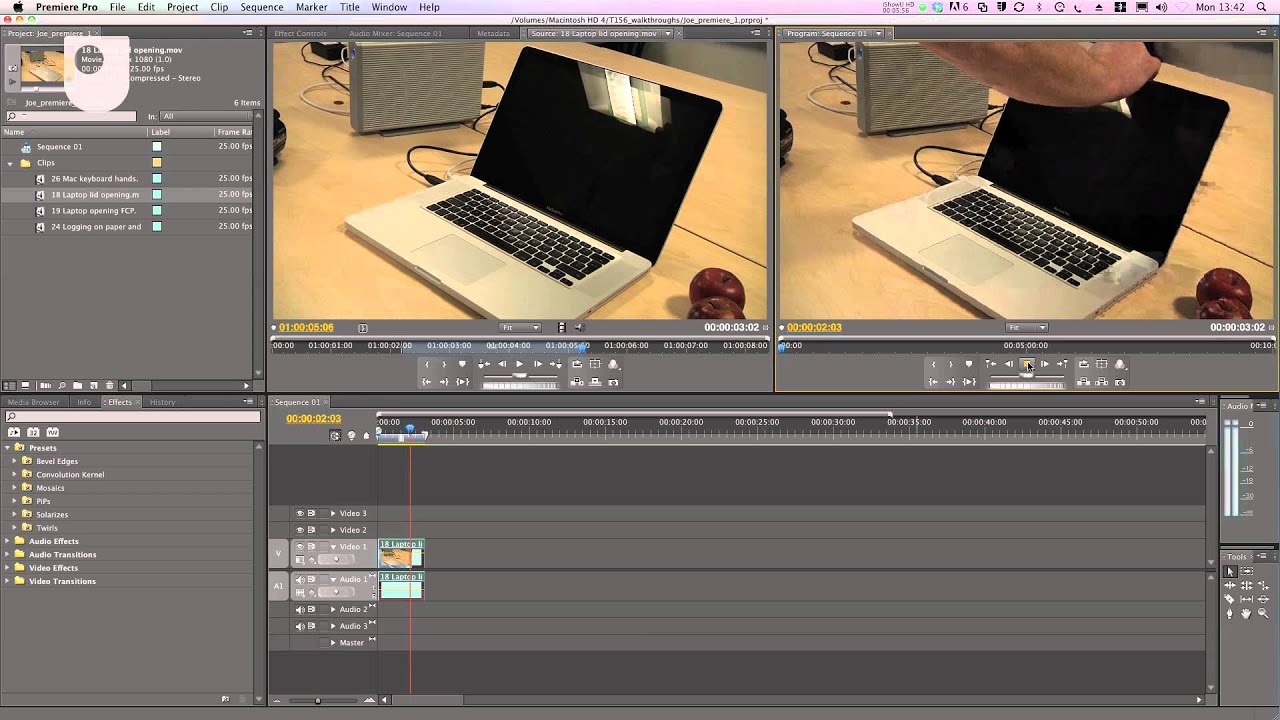Collapse the Presets folder

(x=8, y=447)
